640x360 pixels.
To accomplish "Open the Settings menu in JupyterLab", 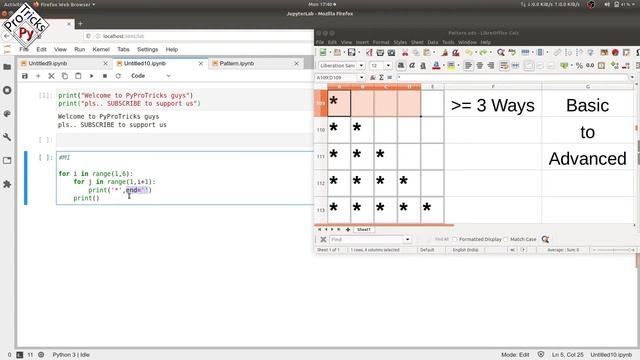I will click(x=147, y=49).
